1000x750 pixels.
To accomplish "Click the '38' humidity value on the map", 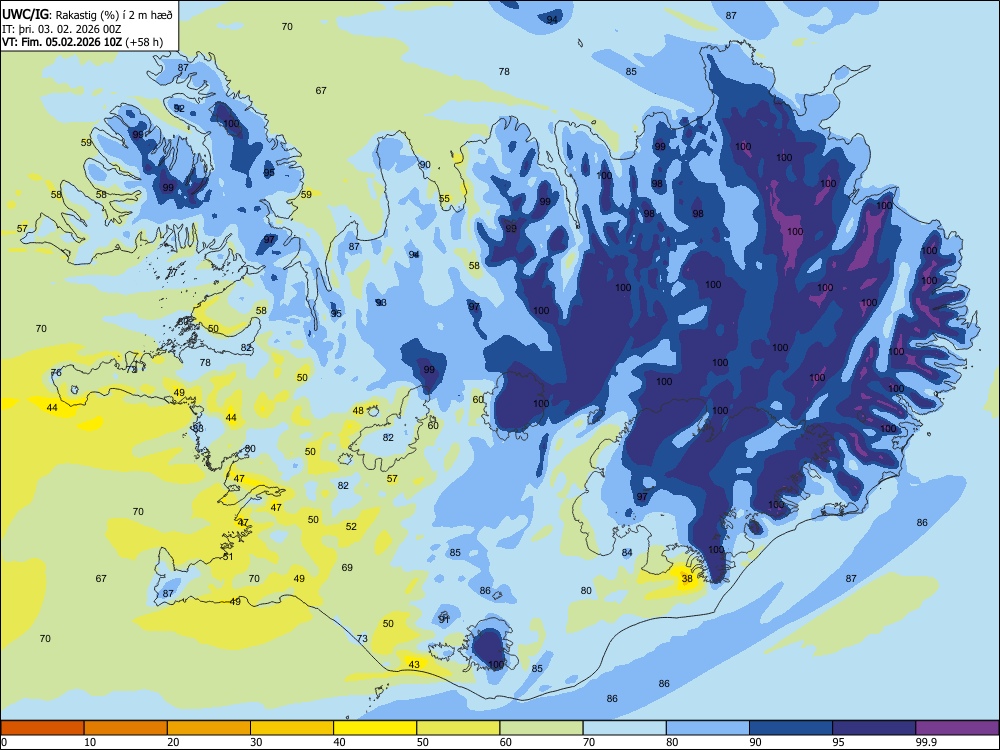I will pos(687,579).
